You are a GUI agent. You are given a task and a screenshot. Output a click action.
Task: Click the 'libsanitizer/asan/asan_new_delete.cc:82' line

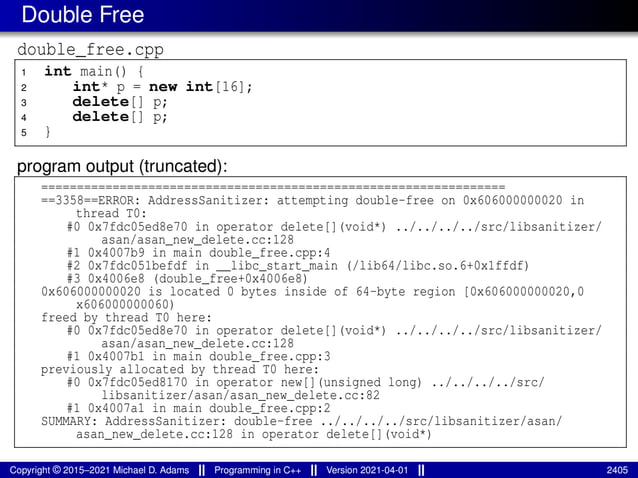click(x=240, y=395)
